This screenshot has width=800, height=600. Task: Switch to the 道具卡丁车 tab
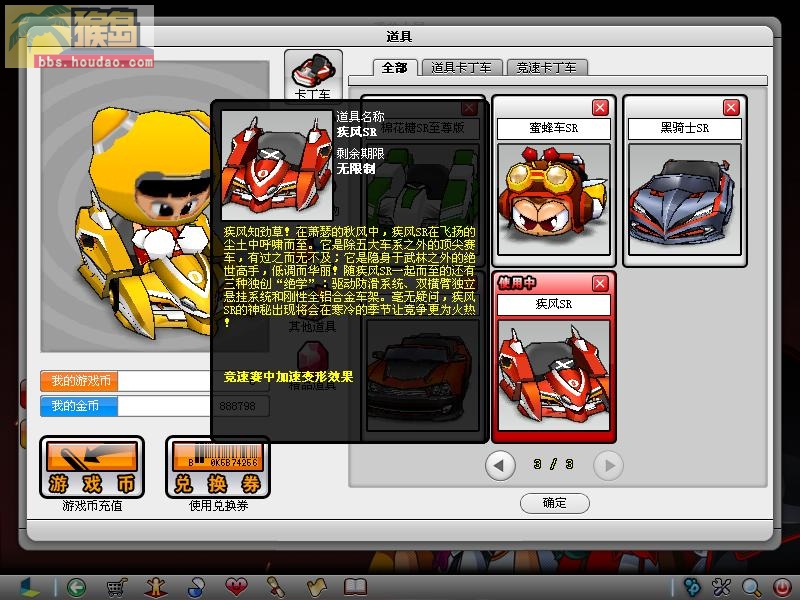[x=461, y=67]
